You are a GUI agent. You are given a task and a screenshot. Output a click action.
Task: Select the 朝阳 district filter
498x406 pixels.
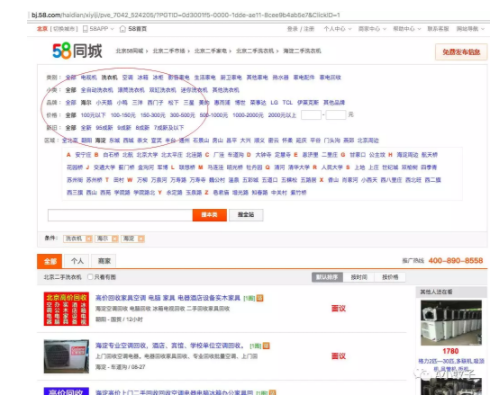click(x=87, y=141)
